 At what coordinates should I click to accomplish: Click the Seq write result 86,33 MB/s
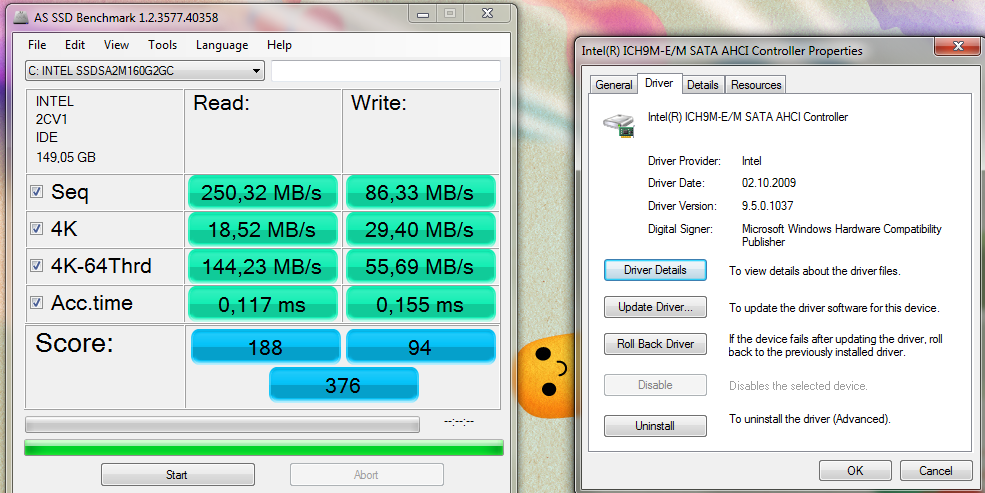click(x=420, y=192)
